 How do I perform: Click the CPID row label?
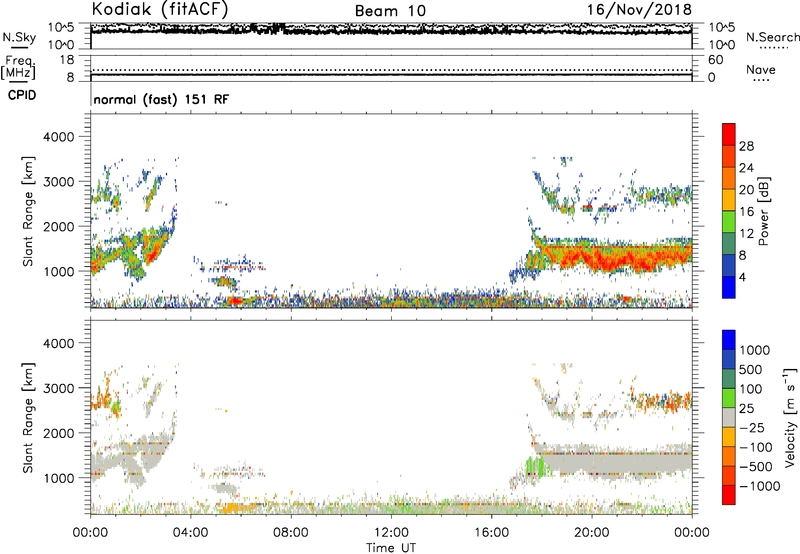tap(22, 95)
